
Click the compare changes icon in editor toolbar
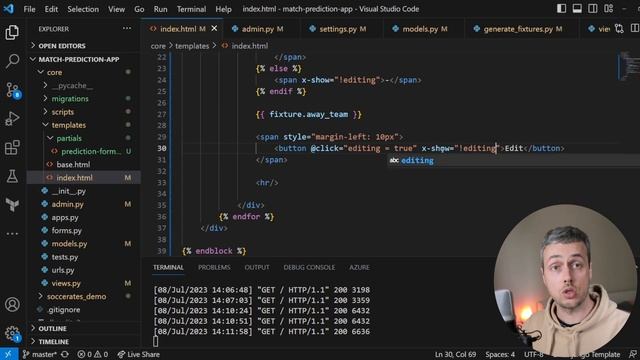[x=619, y=29]
